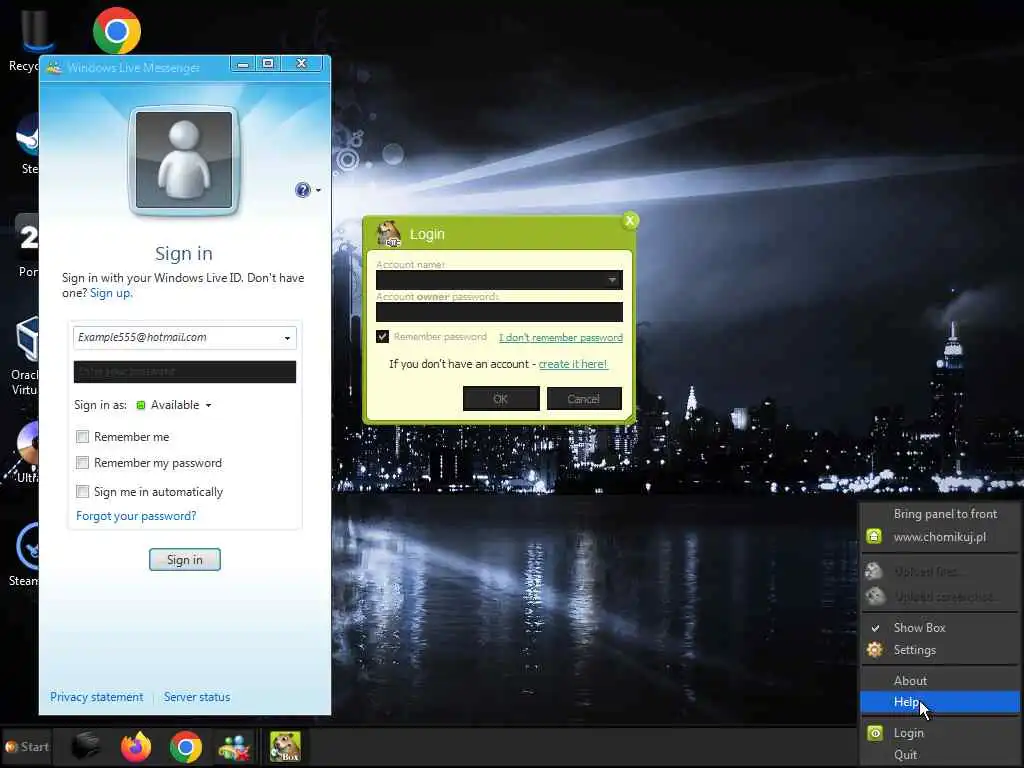Click the Messenger password input field
The image size is (1024, 768).
pyautogui.click(x=185, y=372)
